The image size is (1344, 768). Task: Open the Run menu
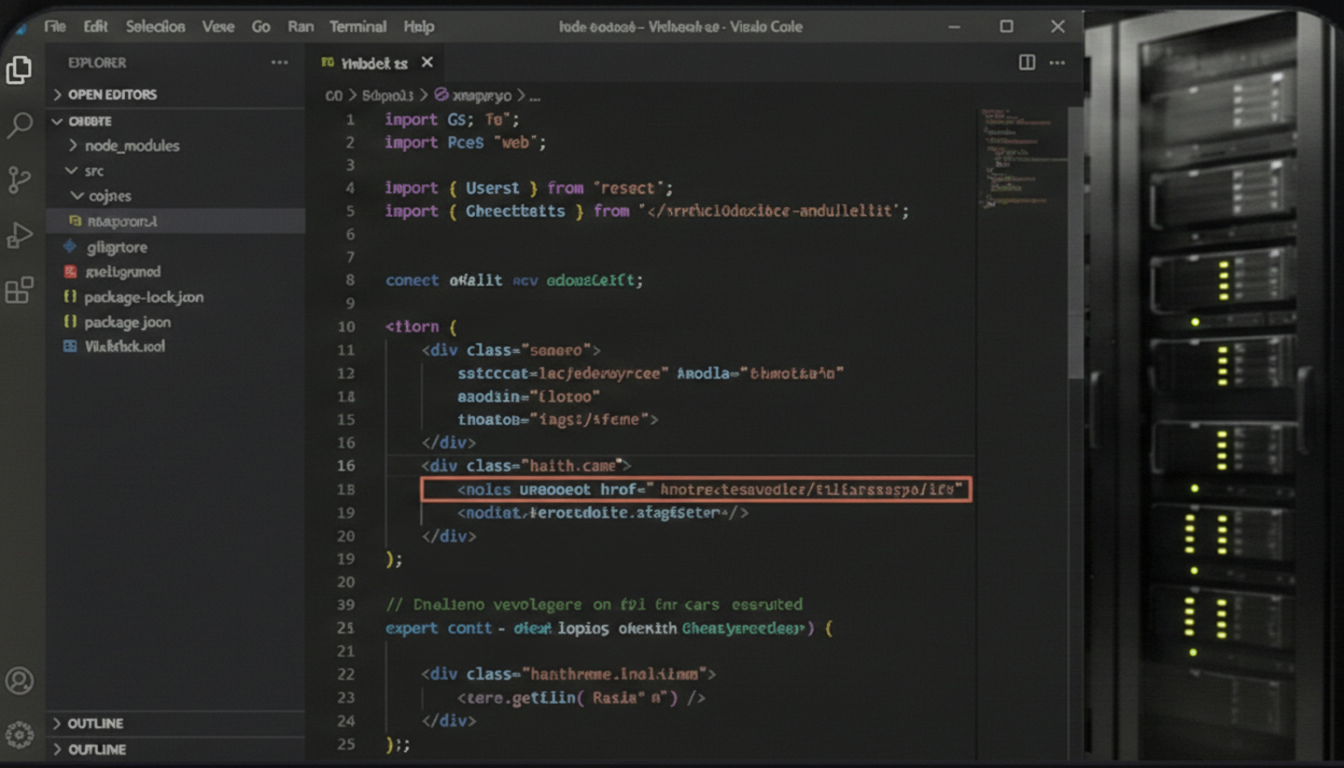(x=300, y=27)
